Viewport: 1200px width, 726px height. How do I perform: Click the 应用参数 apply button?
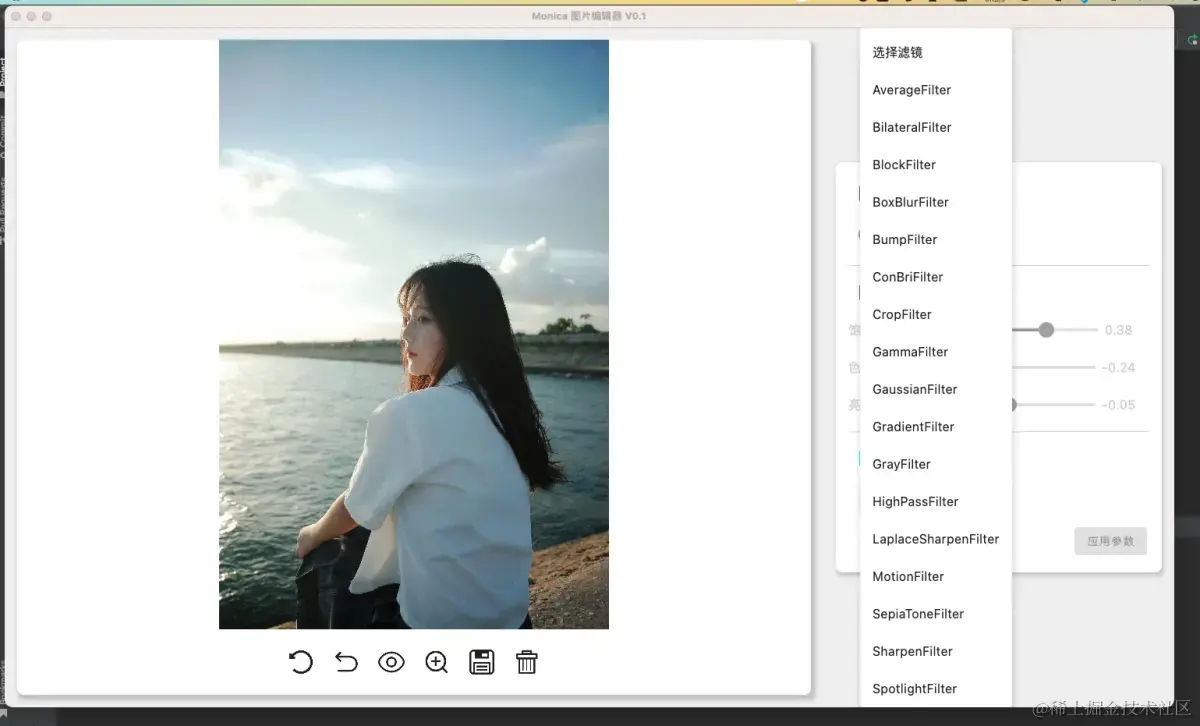(1110, 541)
